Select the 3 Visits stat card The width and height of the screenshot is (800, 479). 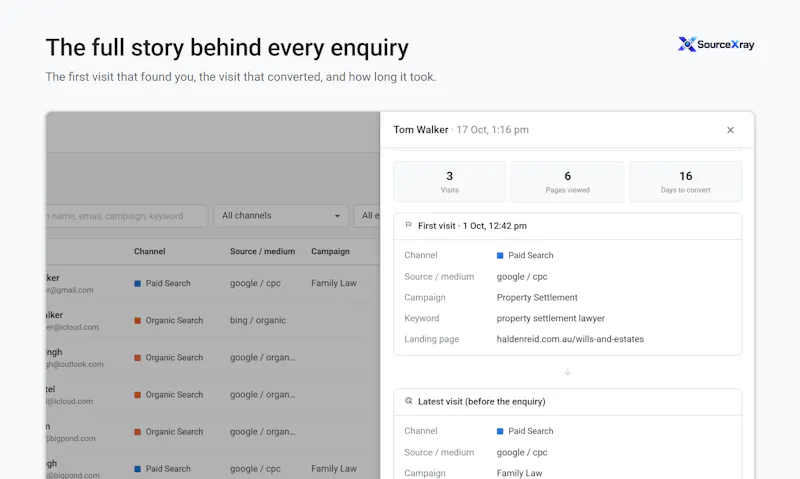449,182
